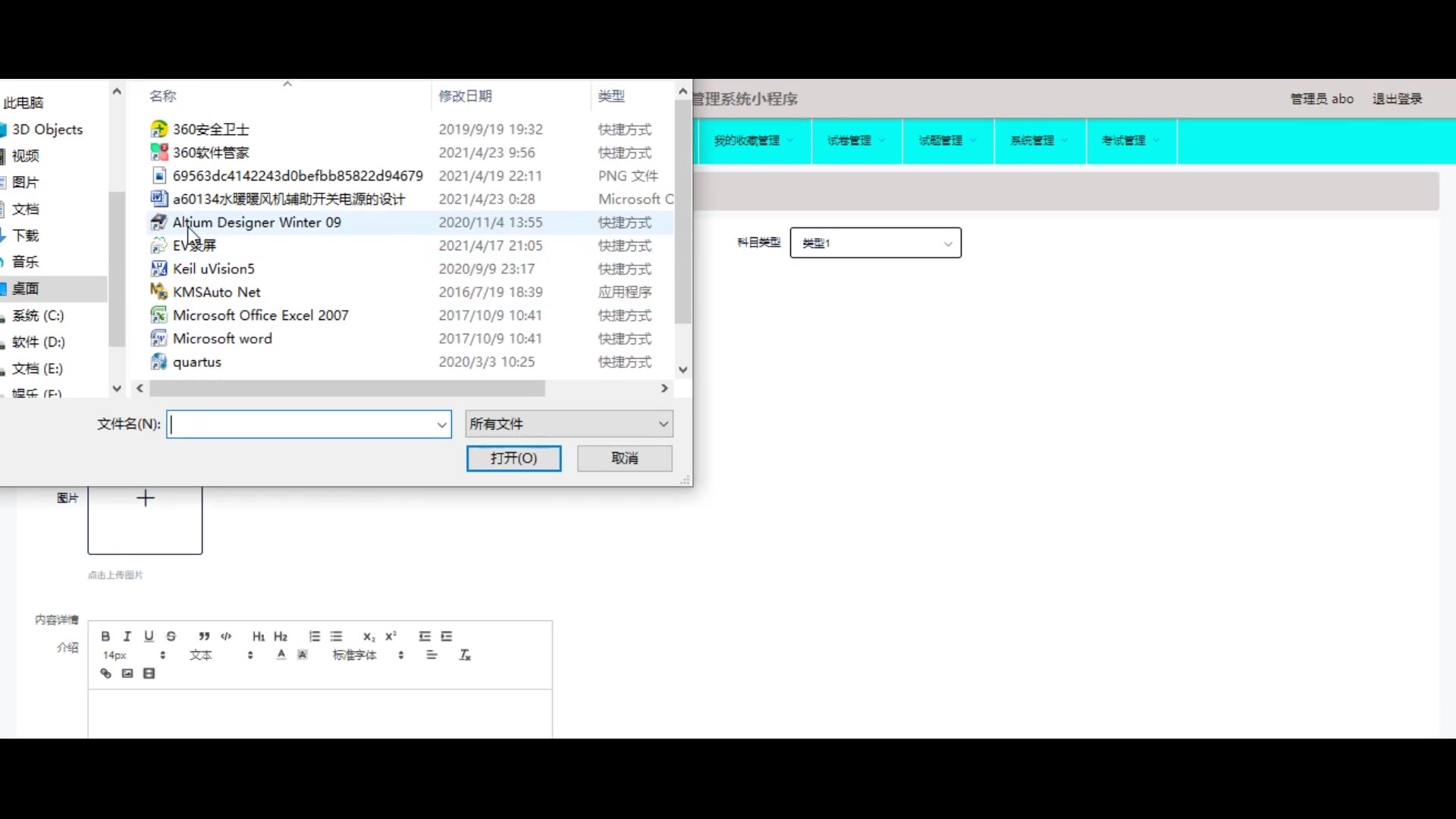Select the 360软件管家 shortcut file

pos(211,152)
